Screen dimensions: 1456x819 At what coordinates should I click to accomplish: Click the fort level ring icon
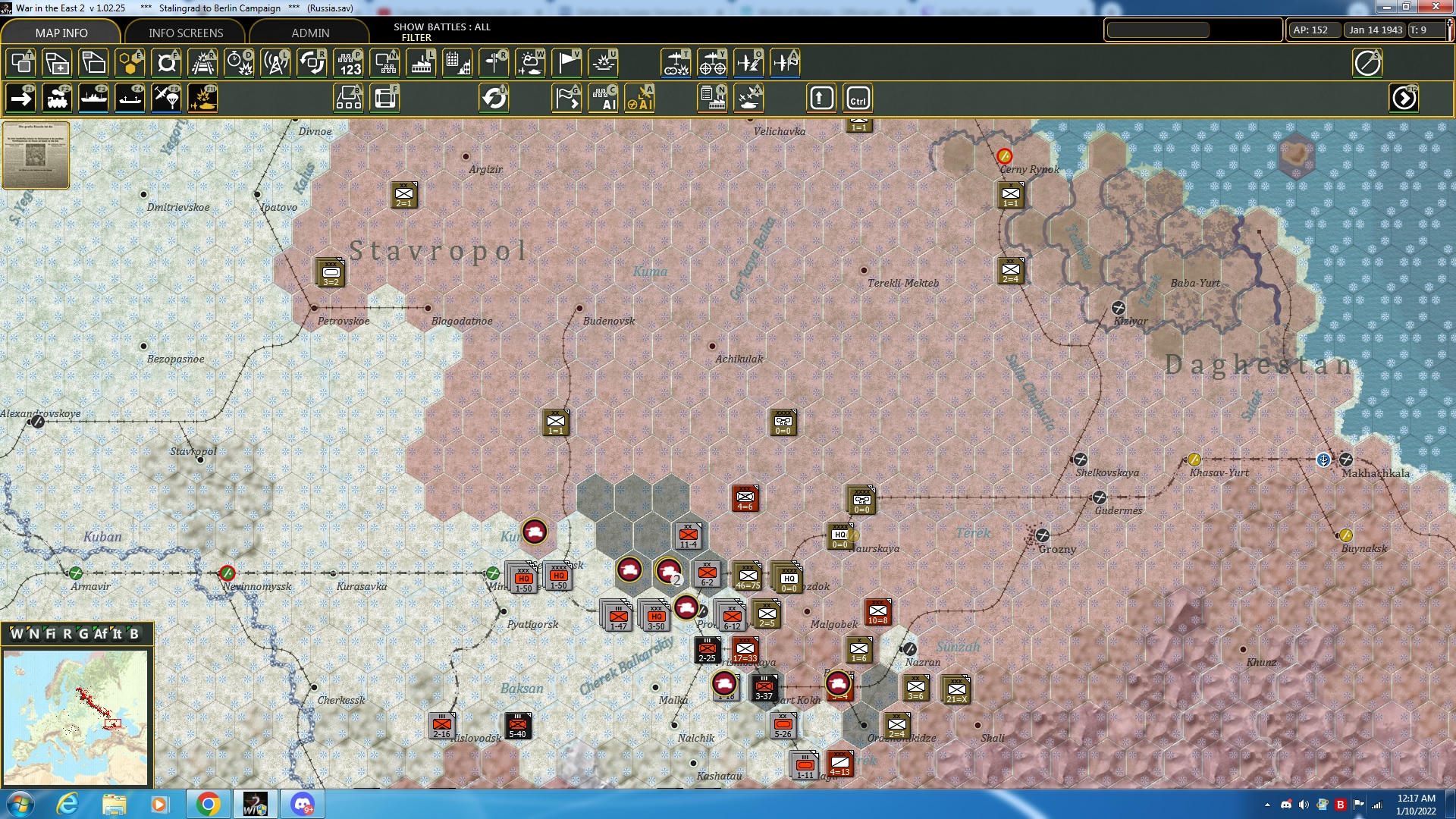click(166, 63)
